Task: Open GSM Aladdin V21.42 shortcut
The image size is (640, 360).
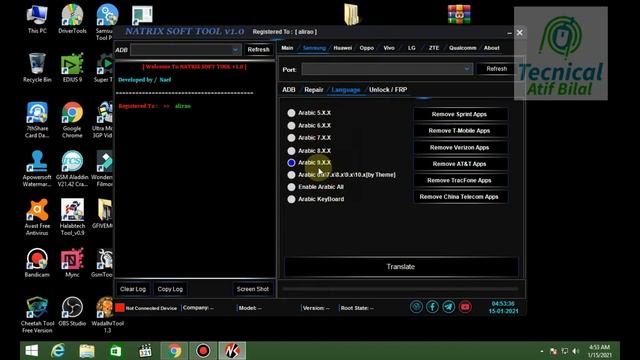Action: pos(72,169)
